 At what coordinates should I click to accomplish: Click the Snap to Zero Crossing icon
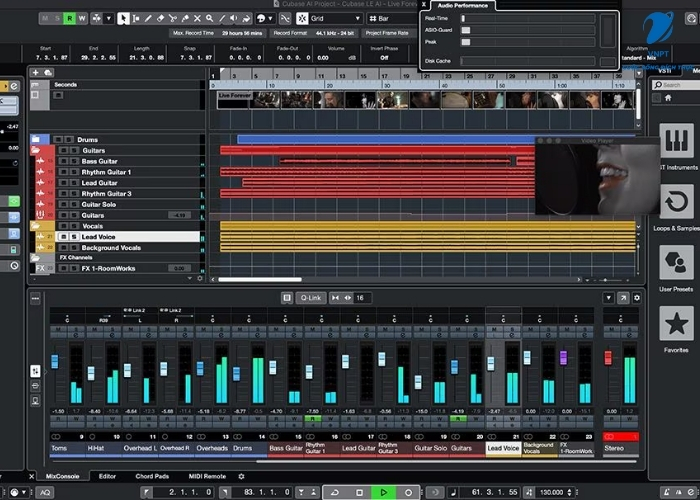tap(285, 18)
